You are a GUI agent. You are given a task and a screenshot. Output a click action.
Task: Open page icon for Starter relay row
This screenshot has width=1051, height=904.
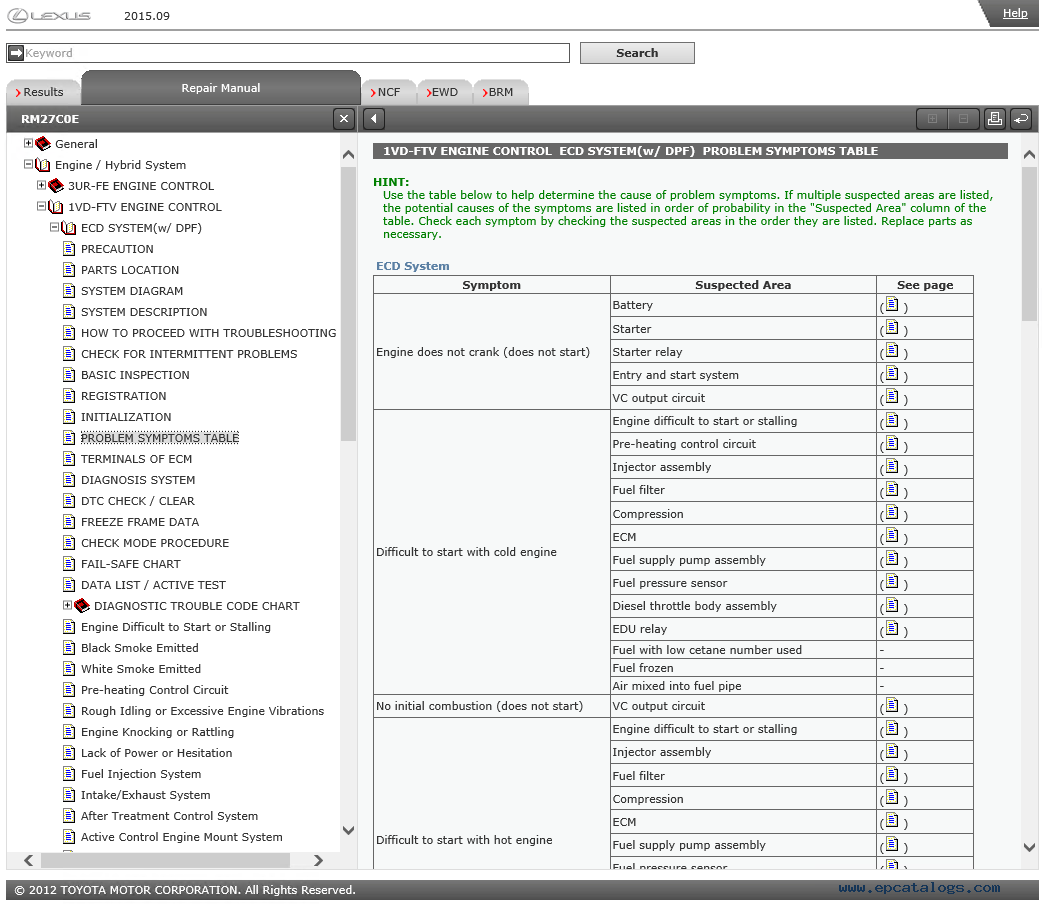892,350
